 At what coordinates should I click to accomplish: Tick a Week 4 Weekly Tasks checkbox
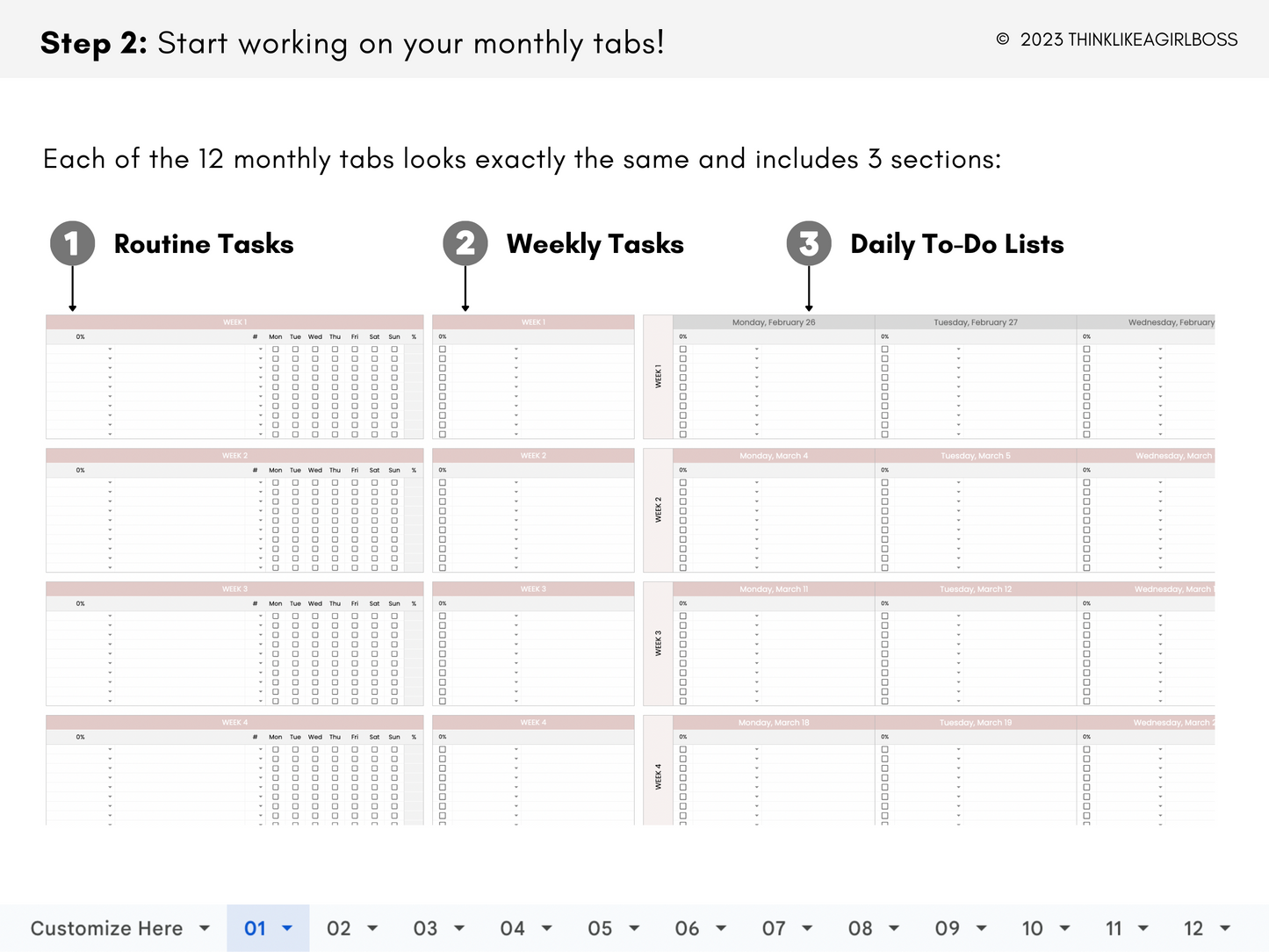point(443,749)
